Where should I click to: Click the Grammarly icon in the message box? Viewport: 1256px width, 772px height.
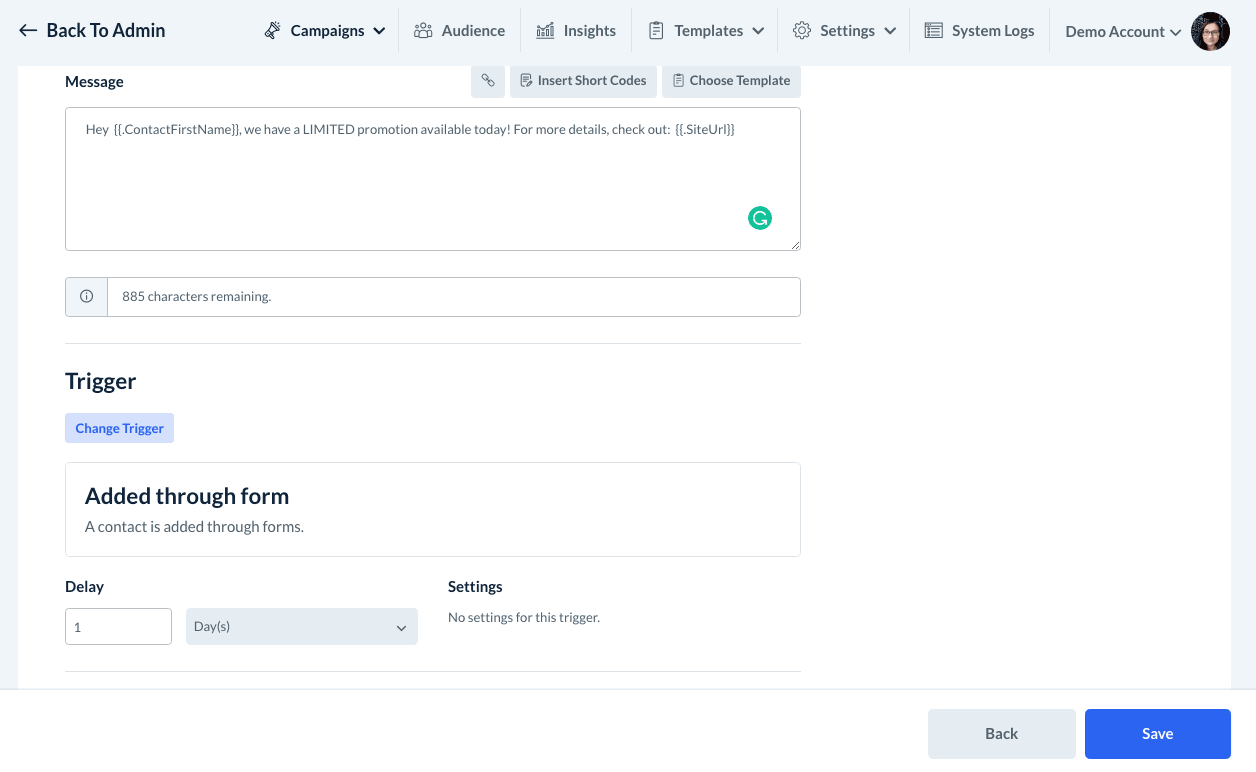[x=760, y=218]
